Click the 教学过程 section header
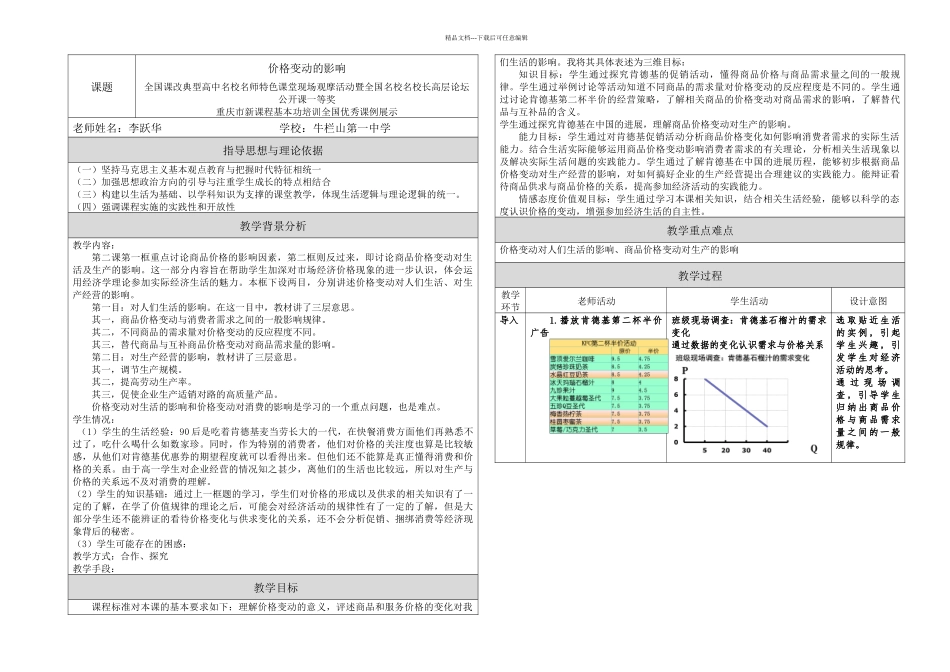This screenshot has height=672, width=950. tap(700, 276)
